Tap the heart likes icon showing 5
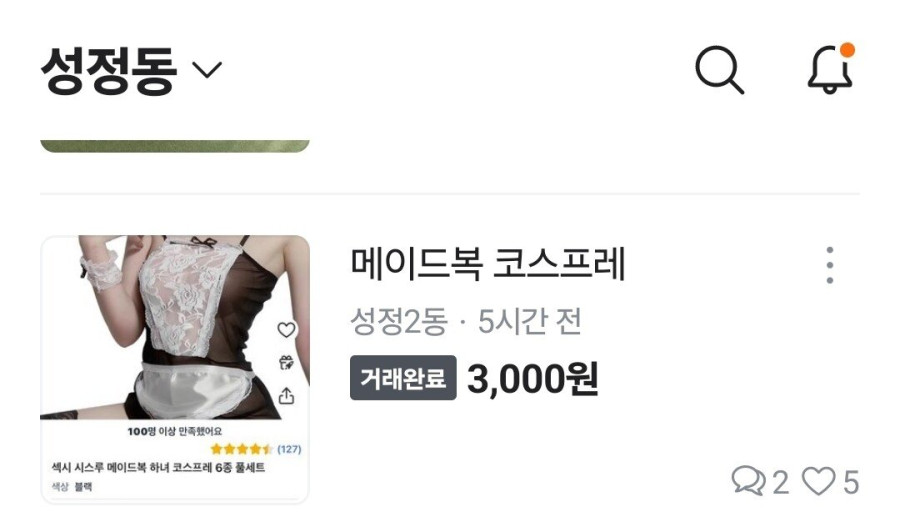This screenshot has width=900, height=517. pos(818,481)
